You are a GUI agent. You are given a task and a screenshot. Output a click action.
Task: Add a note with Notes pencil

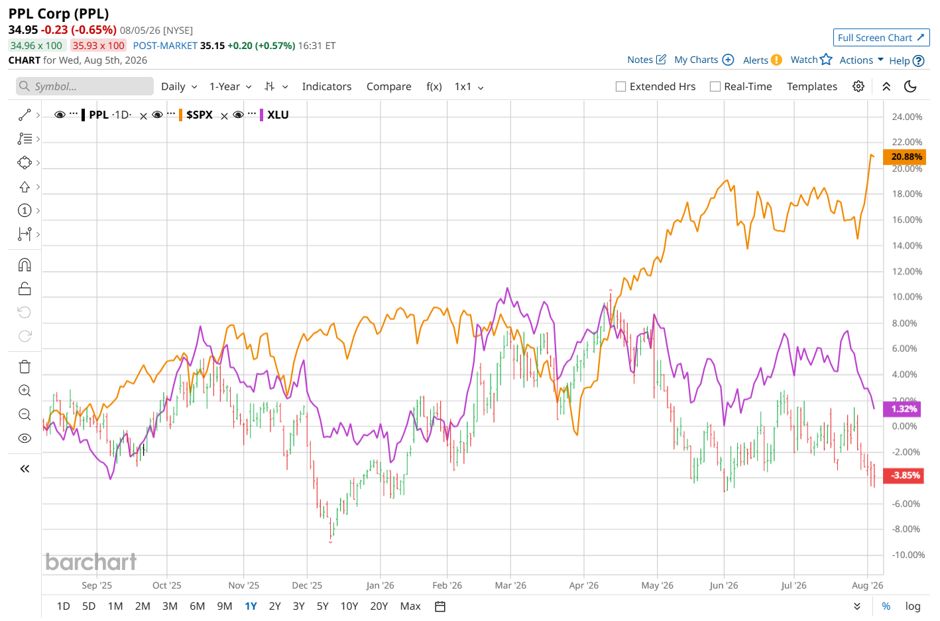661,59
